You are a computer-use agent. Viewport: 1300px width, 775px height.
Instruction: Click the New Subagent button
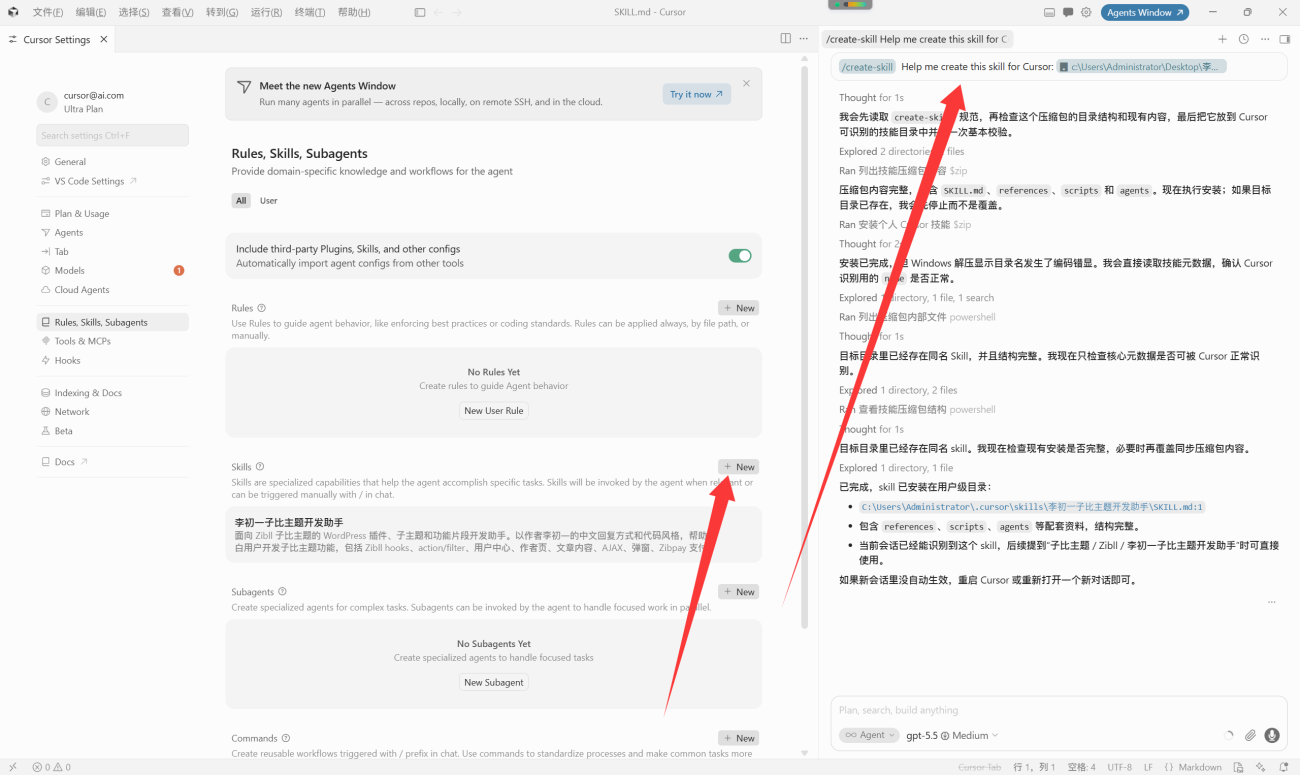(x=494, y=682)
